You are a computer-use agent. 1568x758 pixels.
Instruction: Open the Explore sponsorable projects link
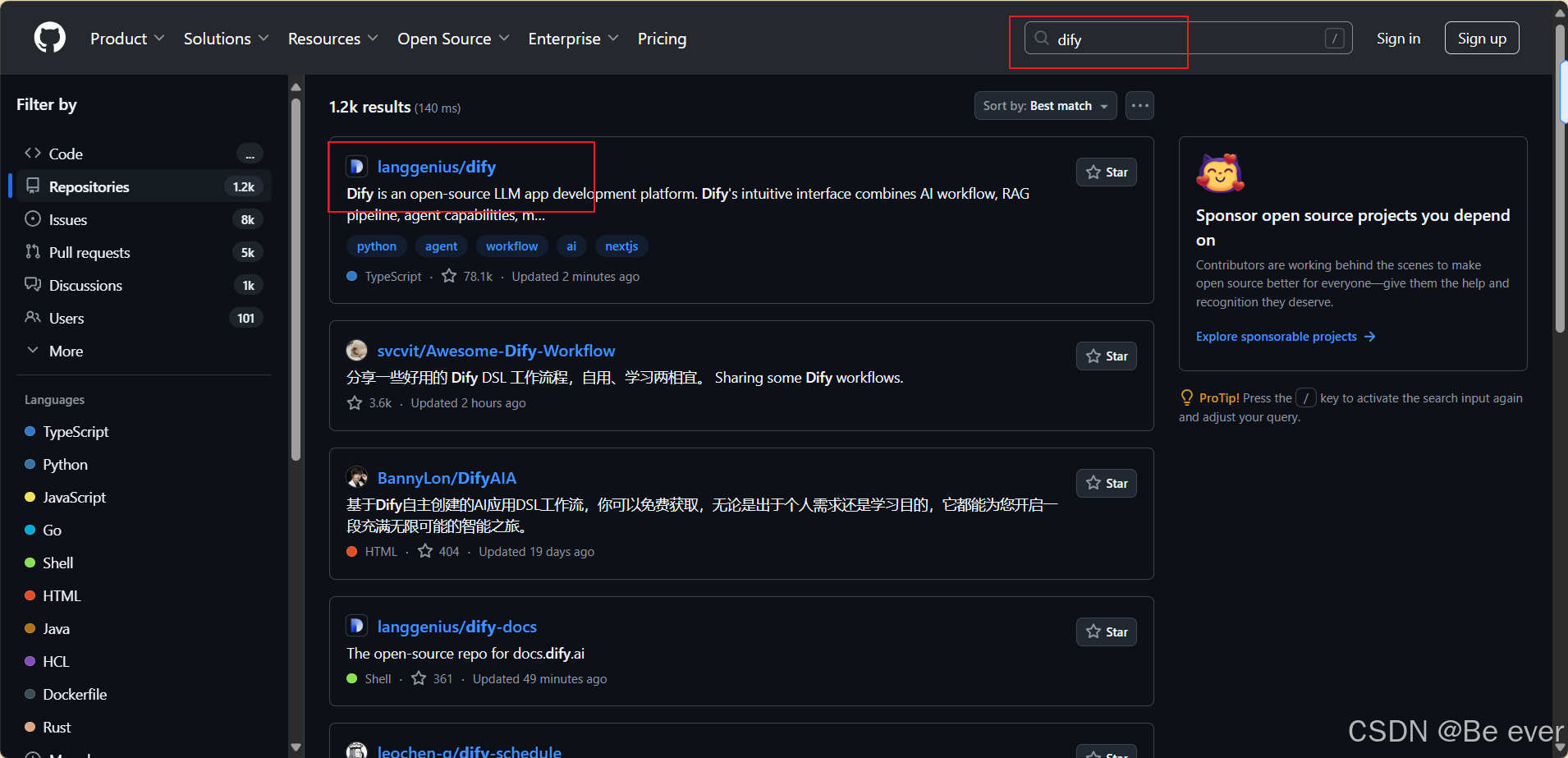click(x=1277, y=336)
